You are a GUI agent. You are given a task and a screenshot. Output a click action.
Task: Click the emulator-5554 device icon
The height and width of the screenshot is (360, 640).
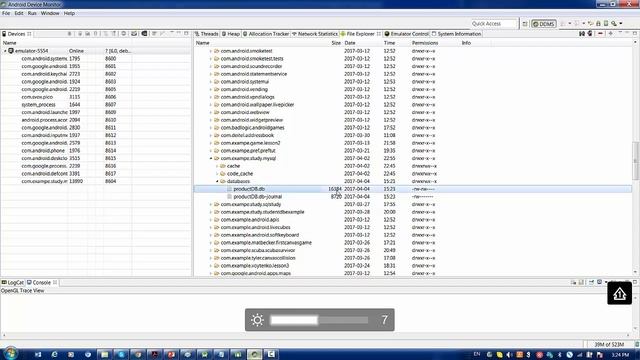point(11,51)
